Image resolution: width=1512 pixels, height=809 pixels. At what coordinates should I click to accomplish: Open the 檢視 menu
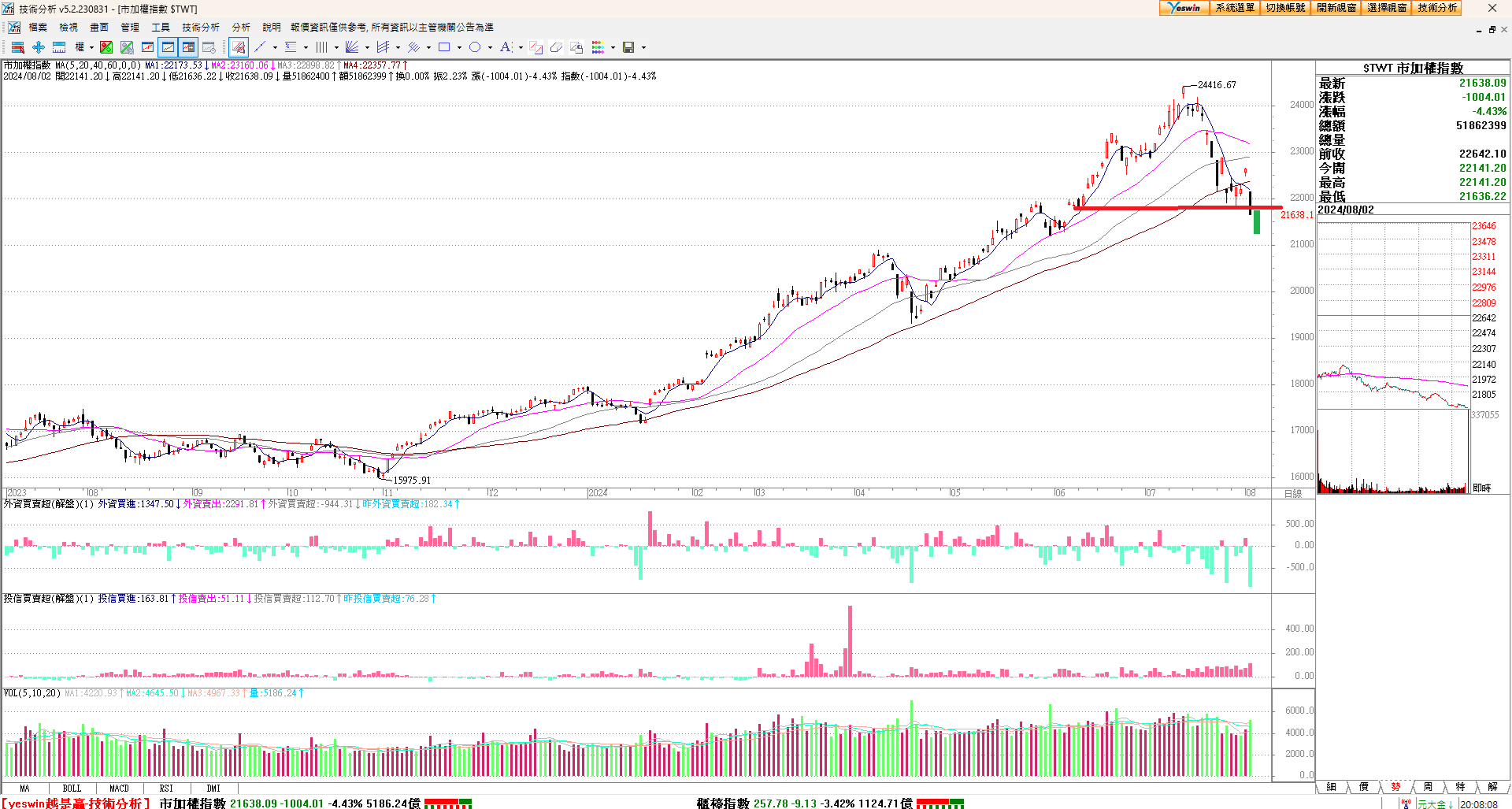pos(69,28)
